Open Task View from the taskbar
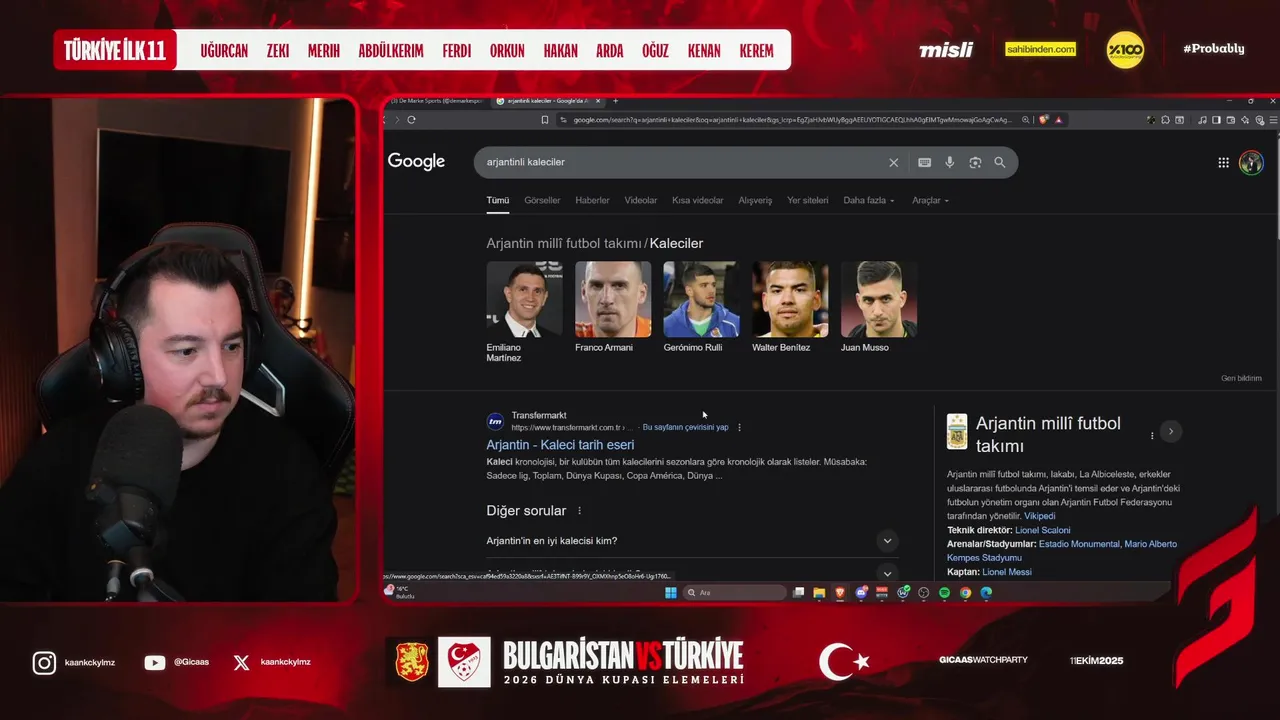This screenshot has width=1280, height=720. pos(798,592)
